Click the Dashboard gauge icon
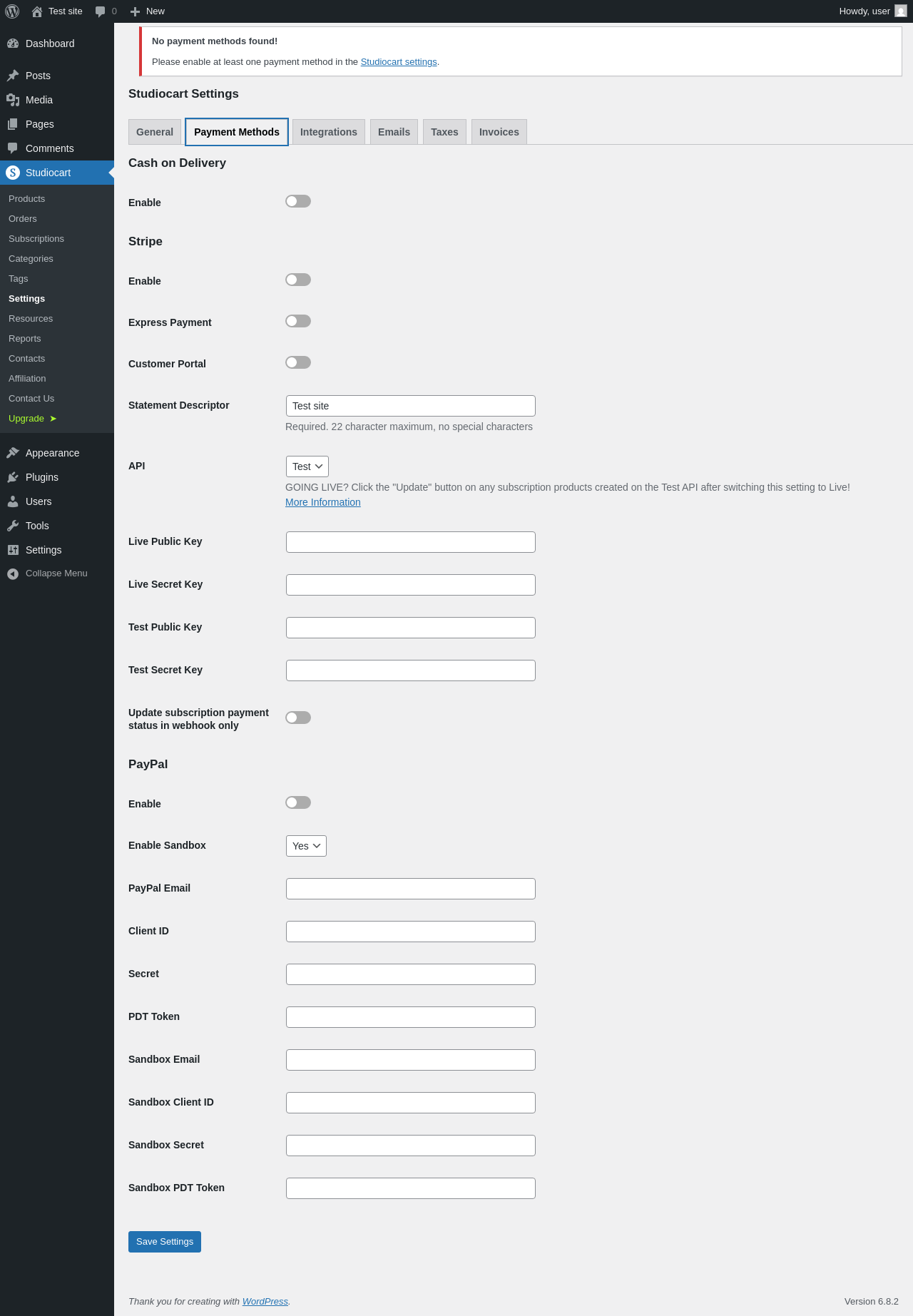Viewport: 913px width, 1316px height. [13, 44]
